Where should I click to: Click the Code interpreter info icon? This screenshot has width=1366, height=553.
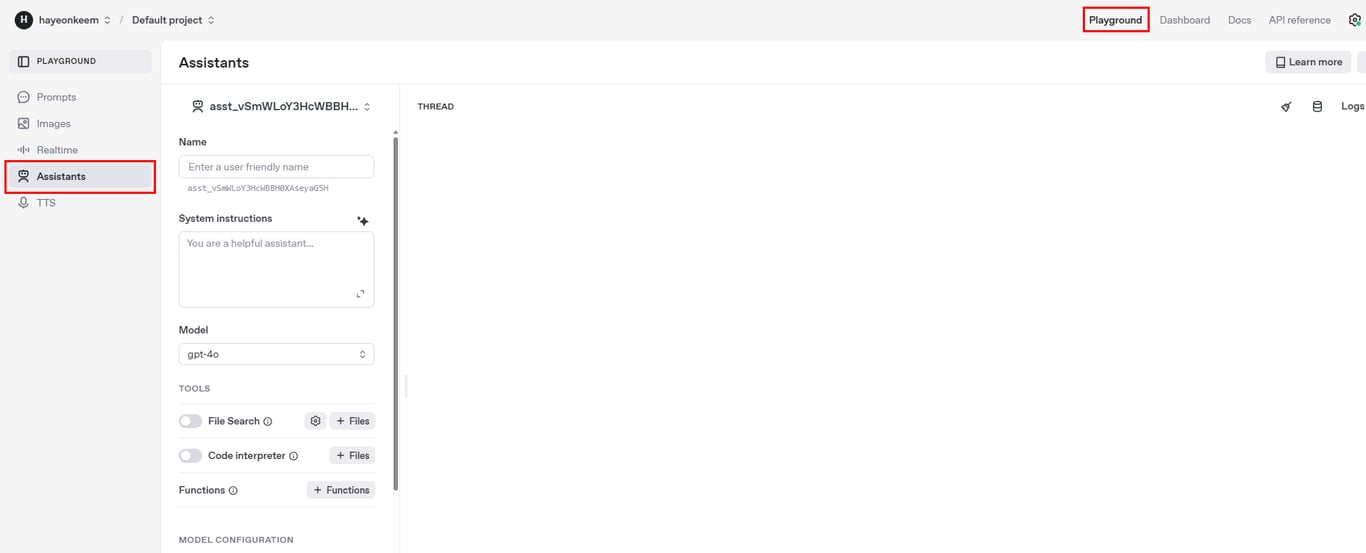[x=293, y=456]
